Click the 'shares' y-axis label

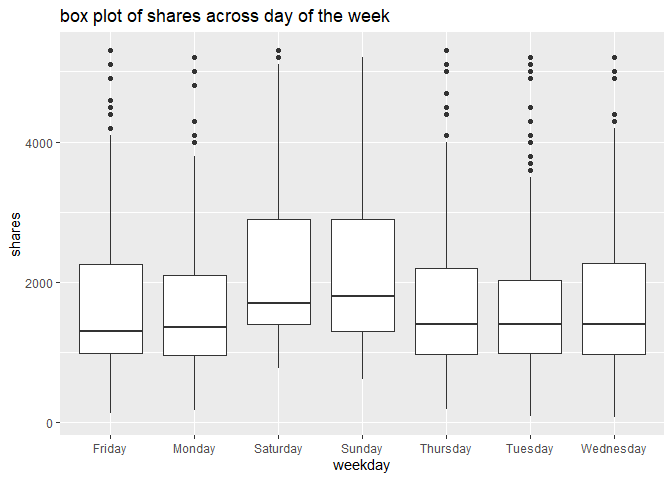pos(15,235)
